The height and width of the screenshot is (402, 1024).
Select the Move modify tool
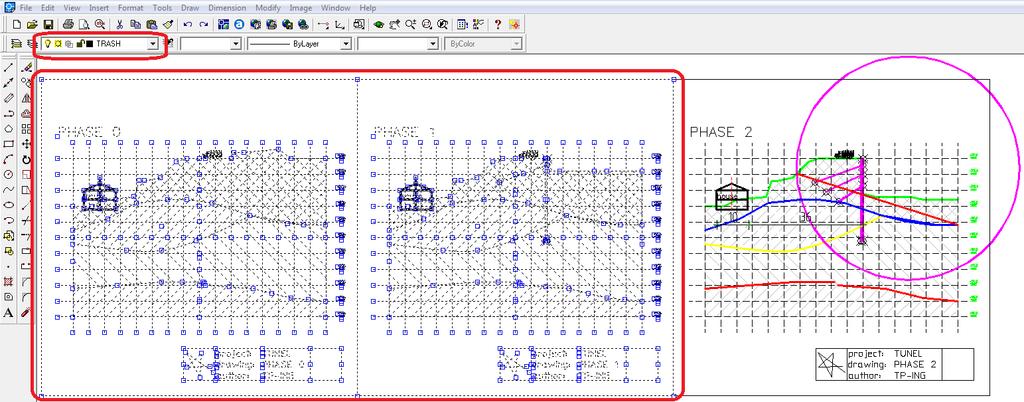[26, 144]
